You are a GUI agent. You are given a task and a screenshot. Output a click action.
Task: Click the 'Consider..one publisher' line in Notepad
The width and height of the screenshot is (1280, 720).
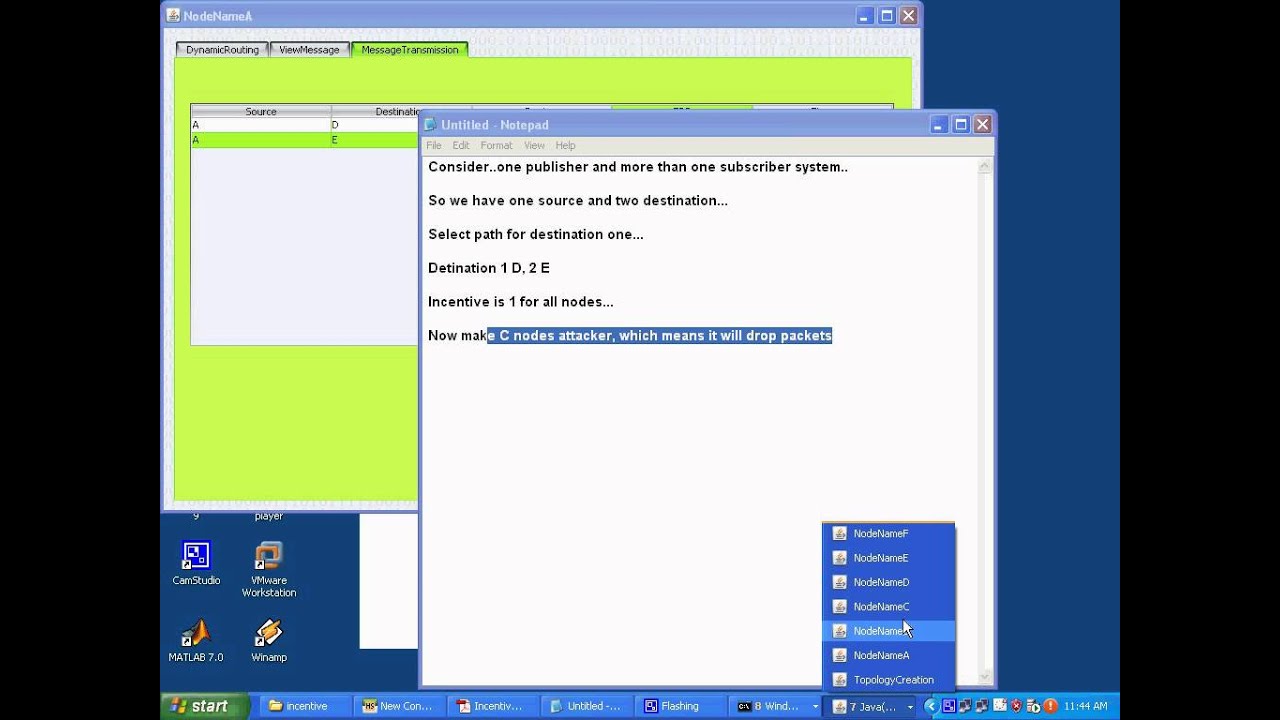[x=638, y=167]
